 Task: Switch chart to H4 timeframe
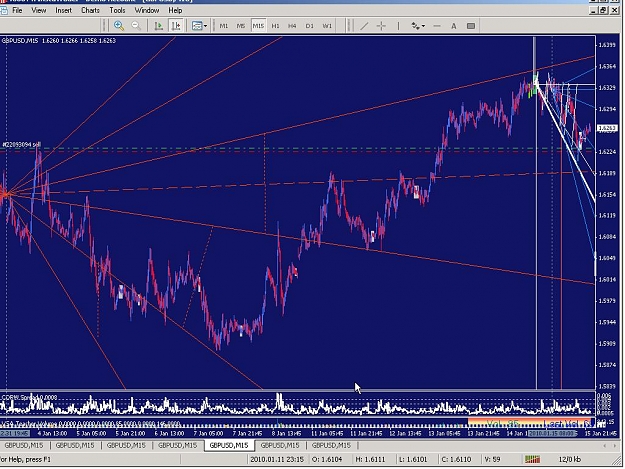coord(292,26)
